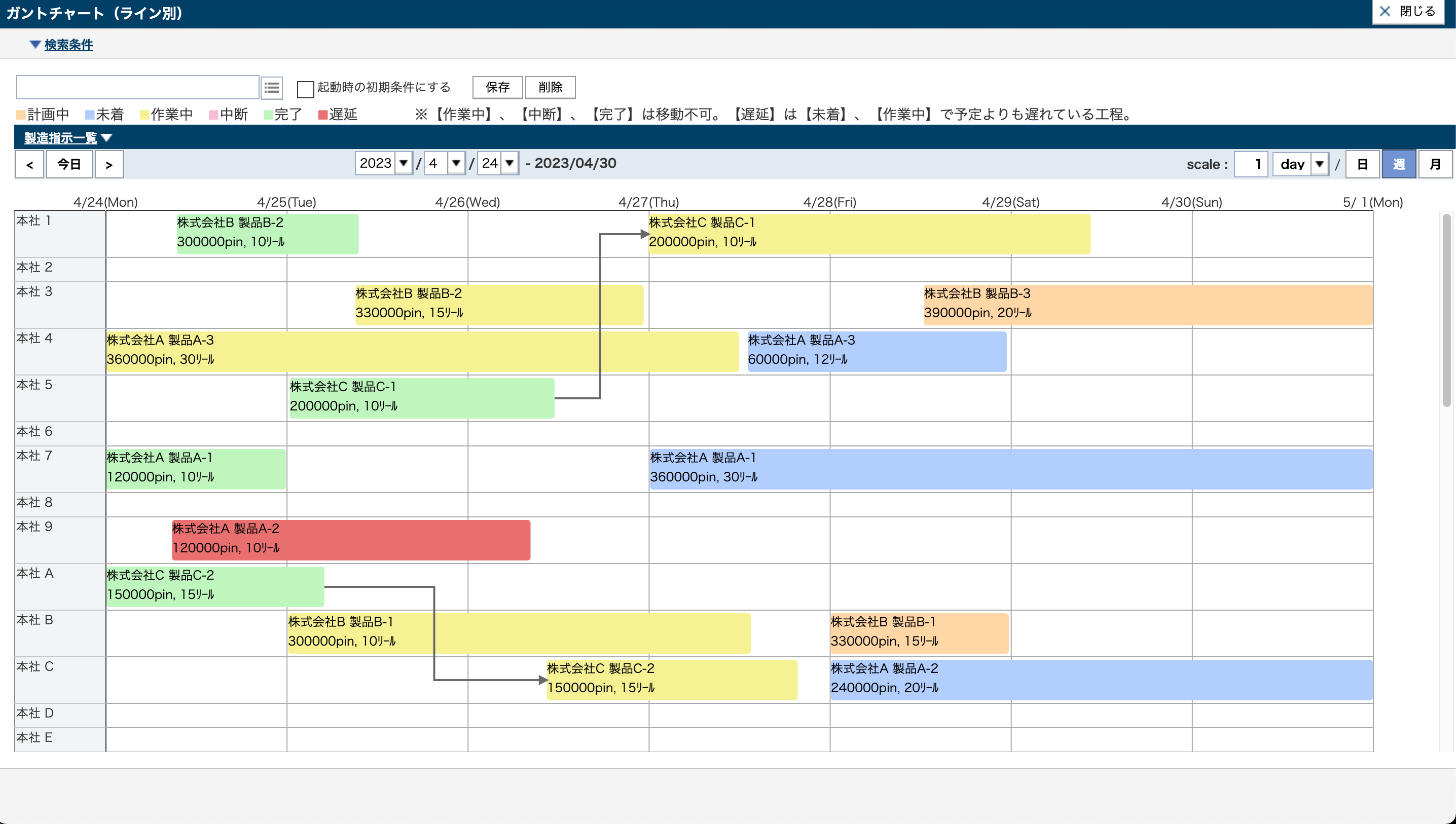The image size is (1456, 824).
Task: Go to next week with > arrow
Action: pos(108,165)
